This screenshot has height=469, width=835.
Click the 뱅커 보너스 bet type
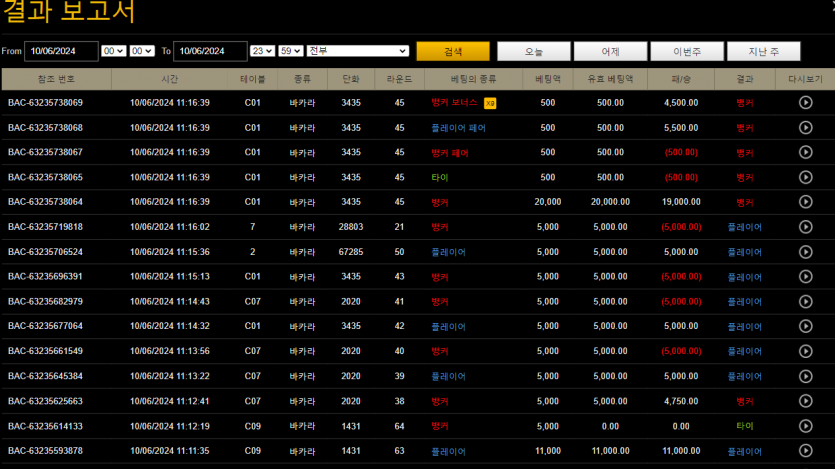tap(454, 103)
